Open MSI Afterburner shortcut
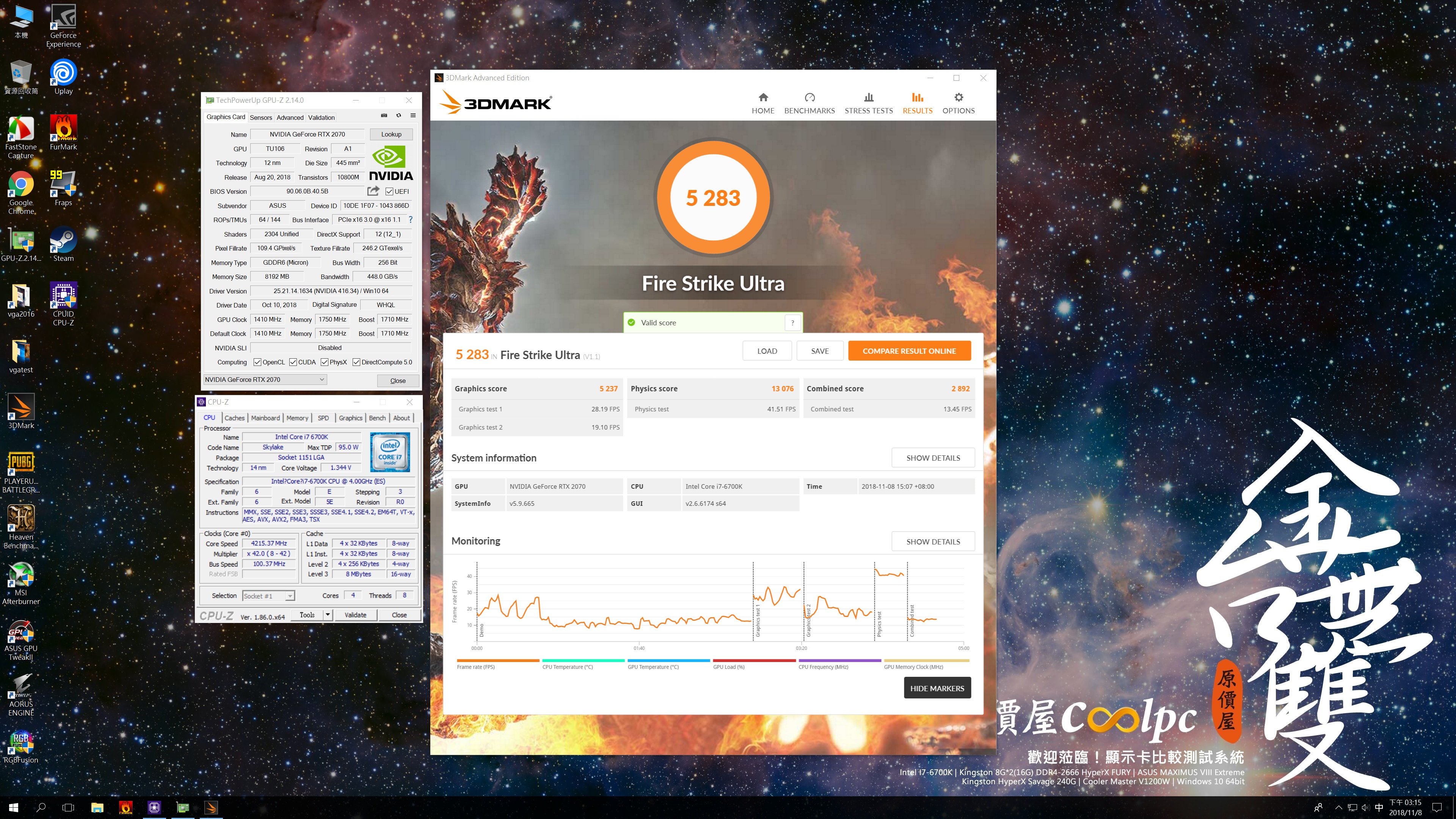Screen dimensions: 1456x819 [21, 583]
